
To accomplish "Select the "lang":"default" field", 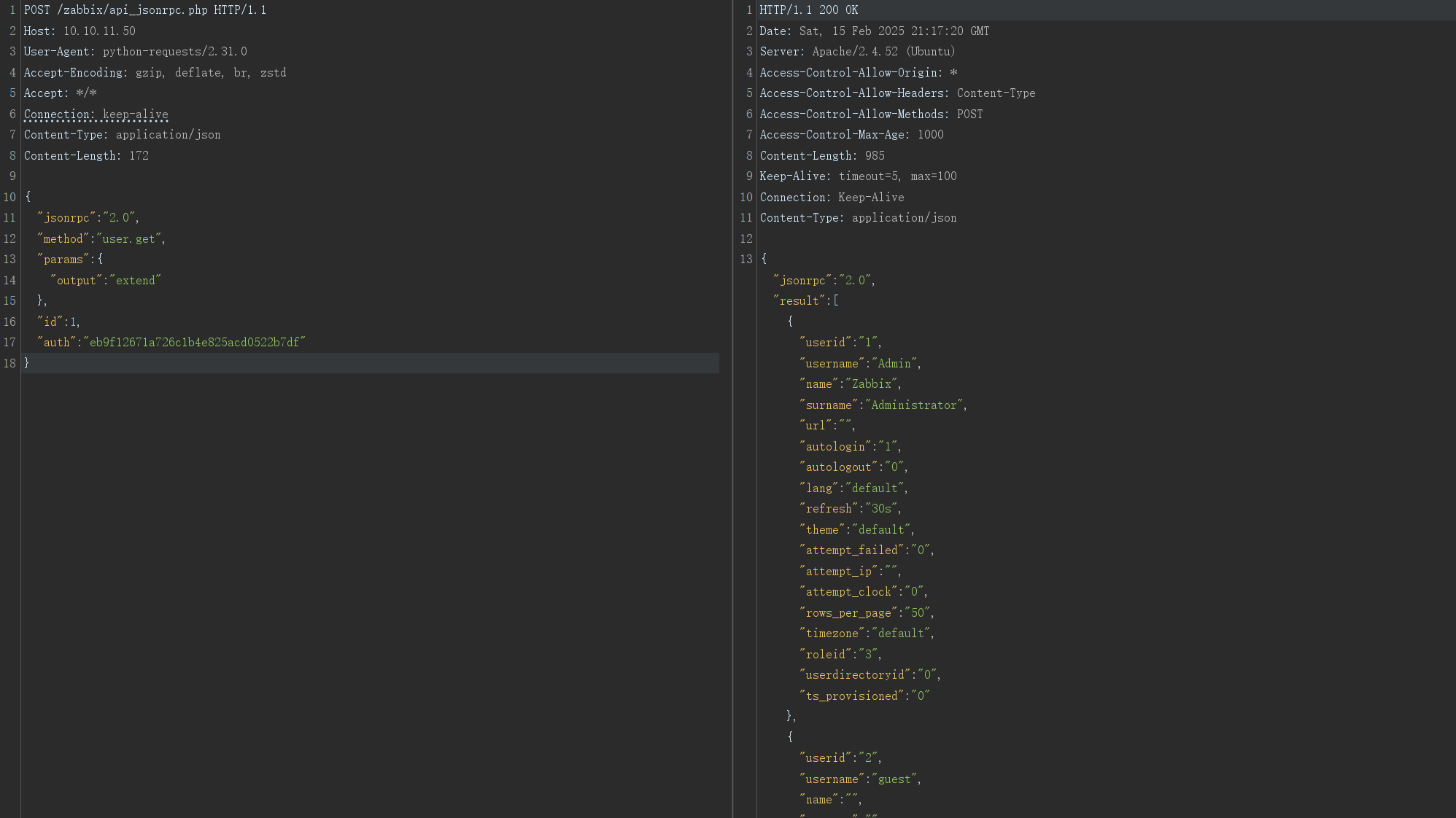I will pyautogui.click(x=853, y=488).
